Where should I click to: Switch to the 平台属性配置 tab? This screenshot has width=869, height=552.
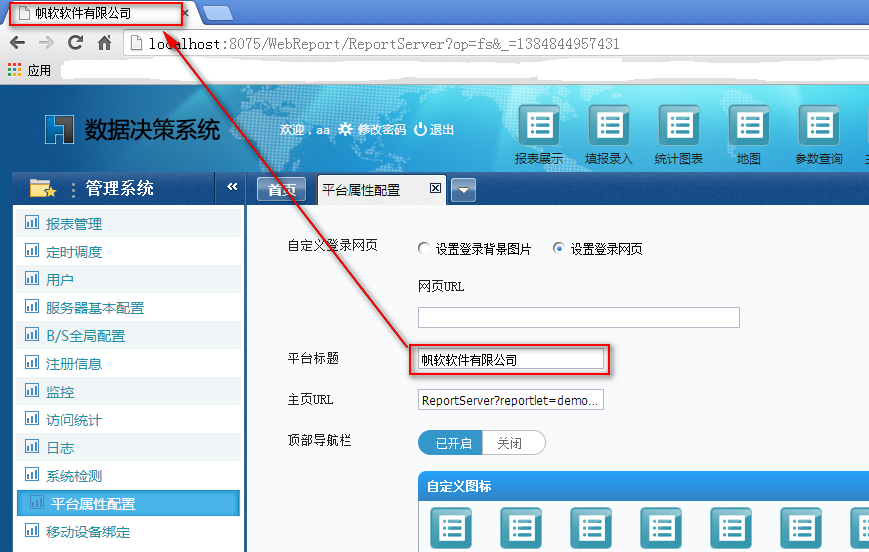coord(382,190)
